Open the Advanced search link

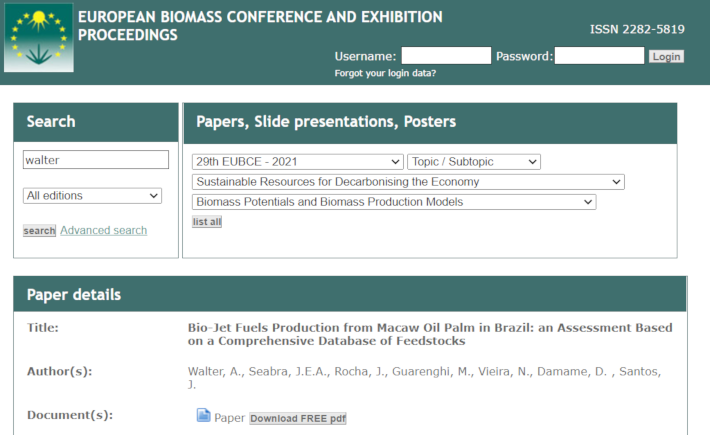[x=103, y=231]
